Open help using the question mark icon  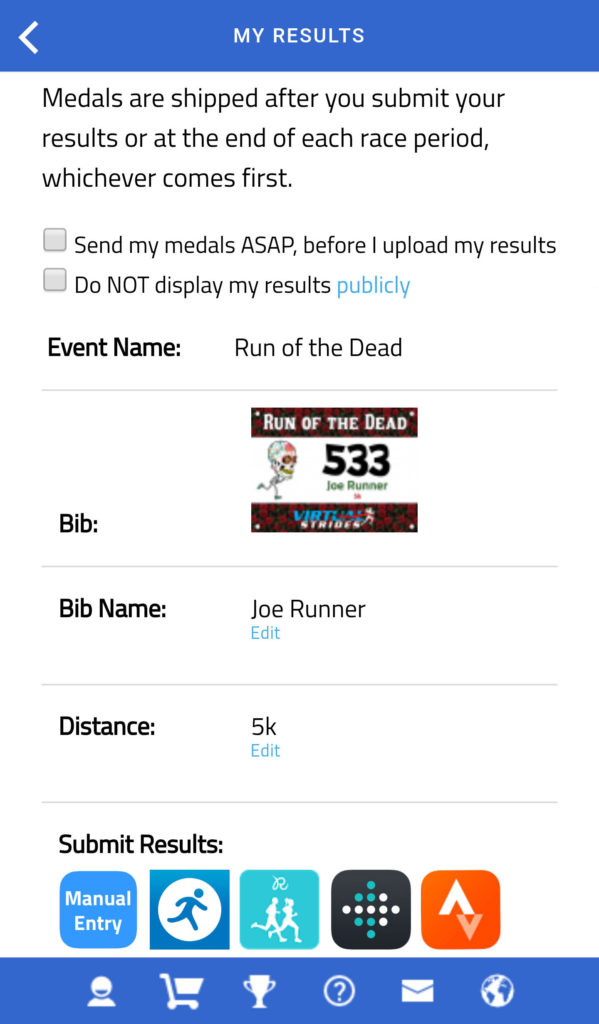click(339, 990)
